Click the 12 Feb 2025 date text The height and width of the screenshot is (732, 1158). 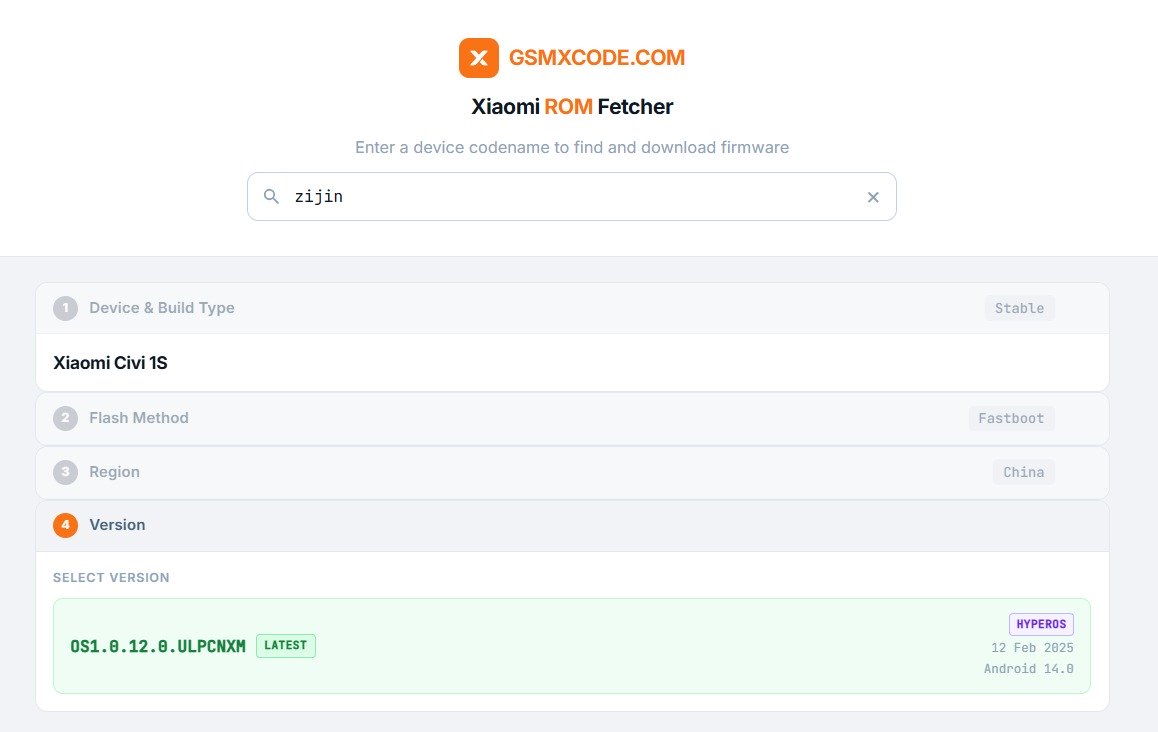[x=1032, y=648]
